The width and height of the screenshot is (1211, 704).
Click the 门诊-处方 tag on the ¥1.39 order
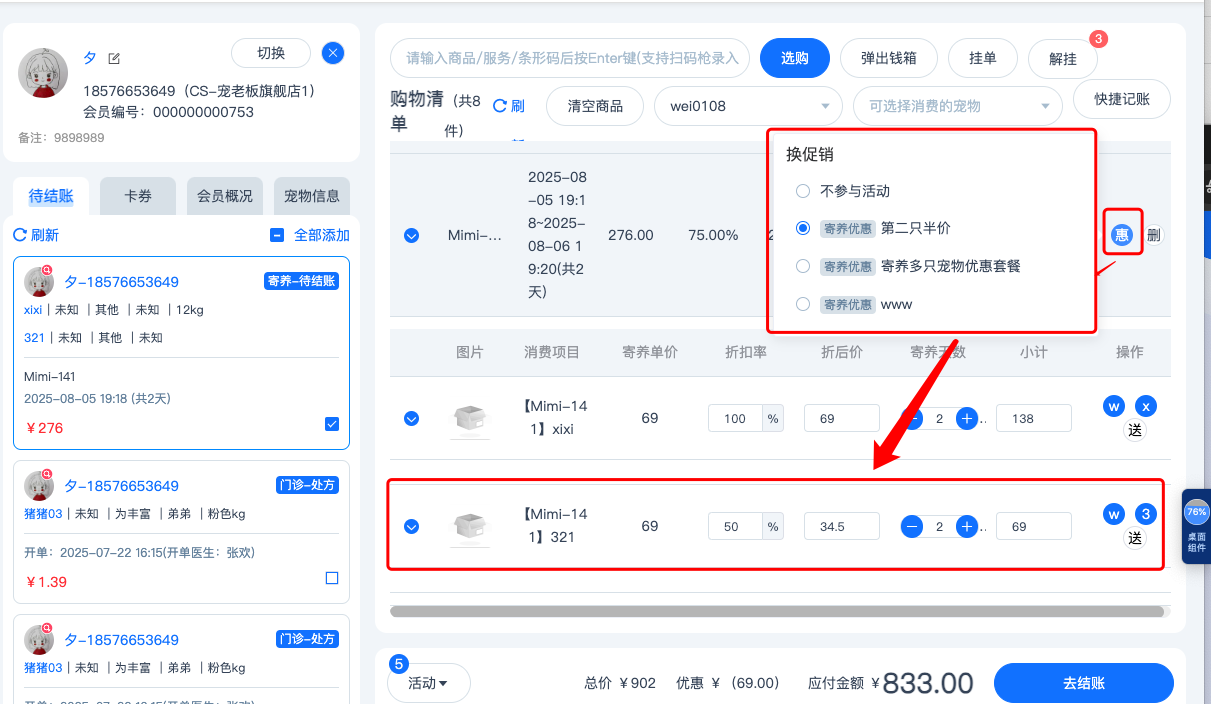(x=306, y=485)
